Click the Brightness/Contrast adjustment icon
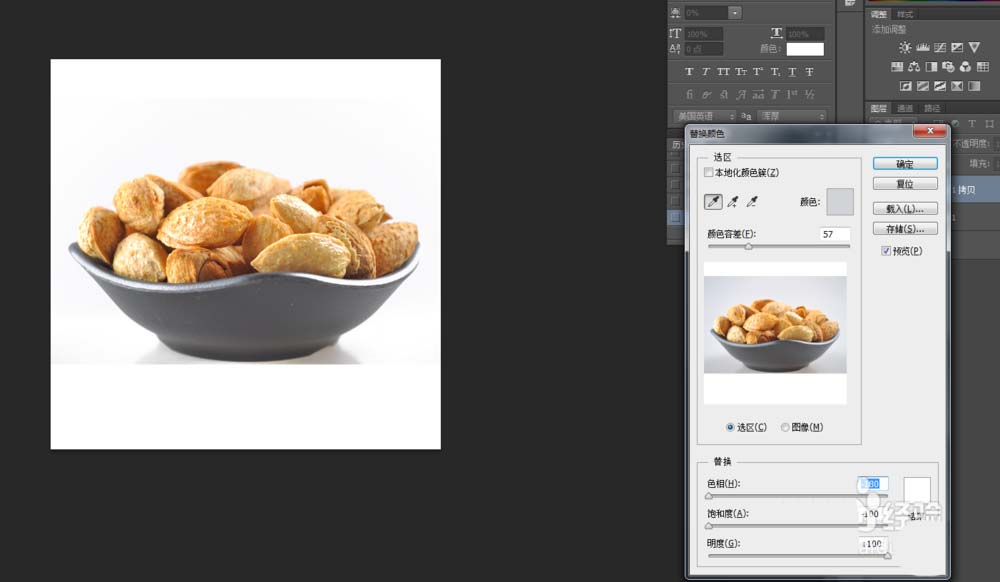This screenshot has width=1000, height=582. click(x=906, y=47)
